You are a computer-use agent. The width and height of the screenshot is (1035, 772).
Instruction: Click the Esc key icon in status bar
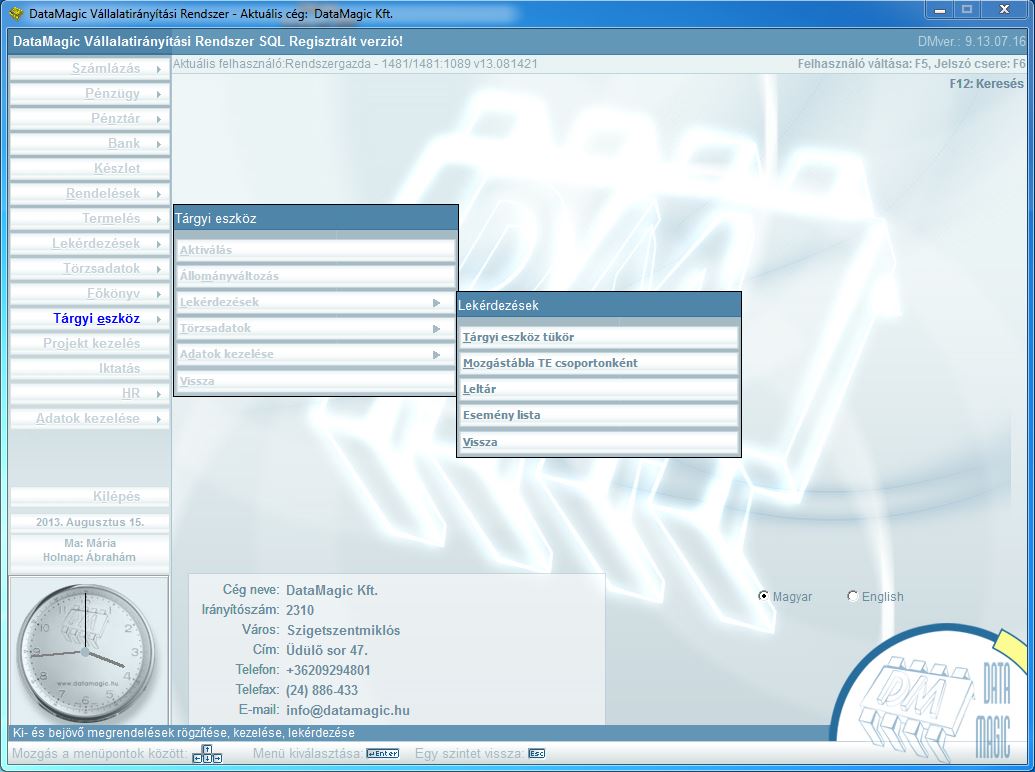pyautogui.click(x=536, y=753)
